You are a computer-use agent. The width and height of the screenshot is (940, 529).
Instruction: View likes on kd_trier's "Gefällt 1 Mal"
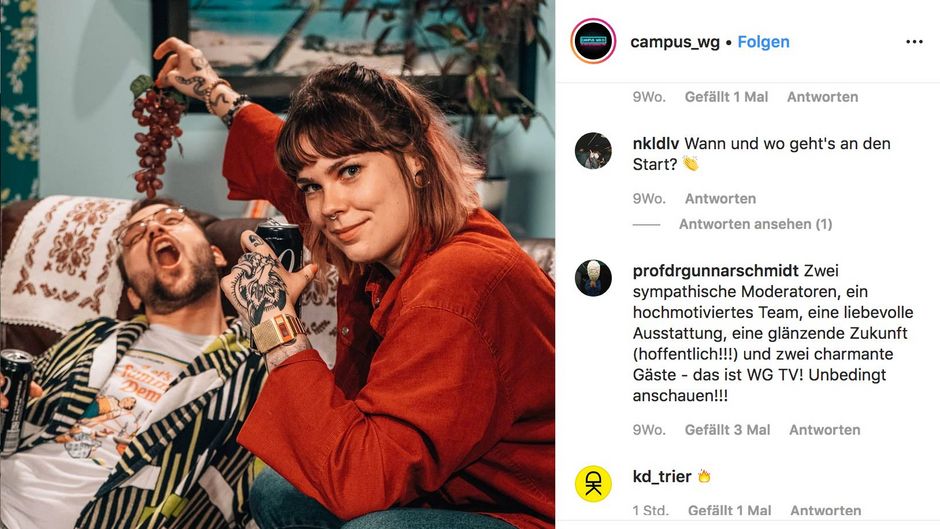click(730, 510)
